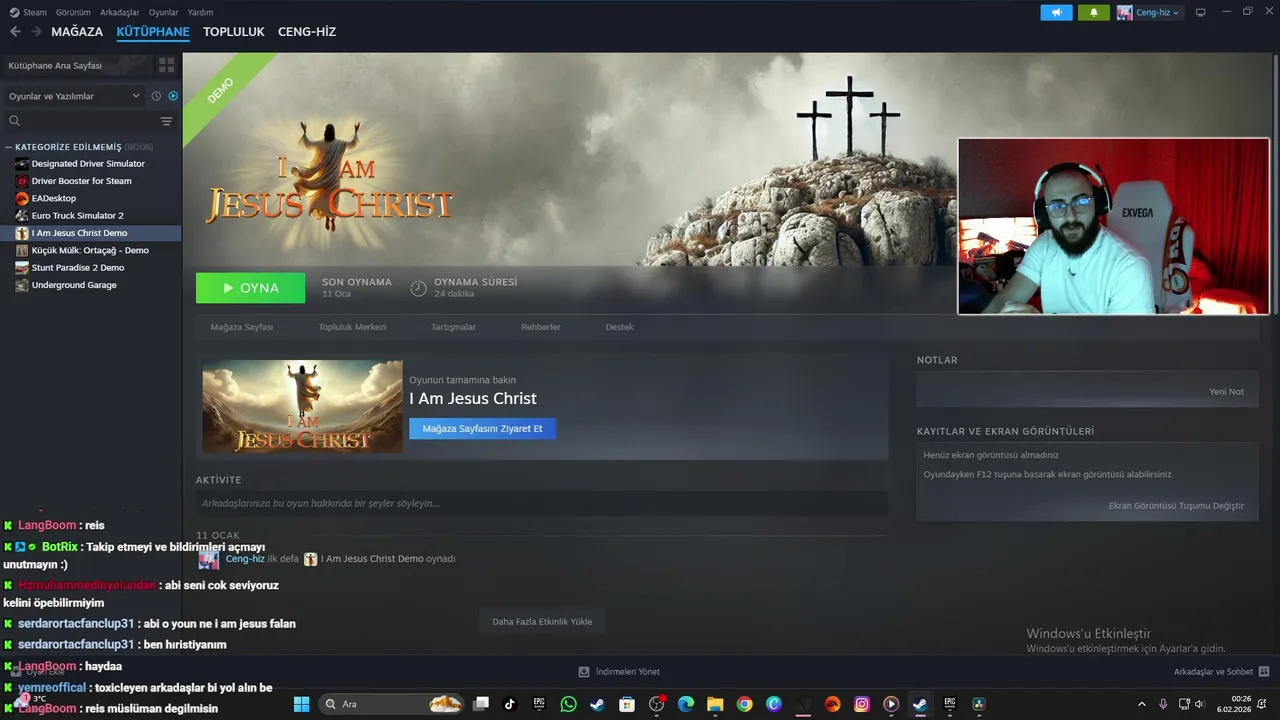Image resolution: width=1280 pixels, height=720 pixels.
Task: Open Instagram from taskbar
Action: (x=861, y=704)
